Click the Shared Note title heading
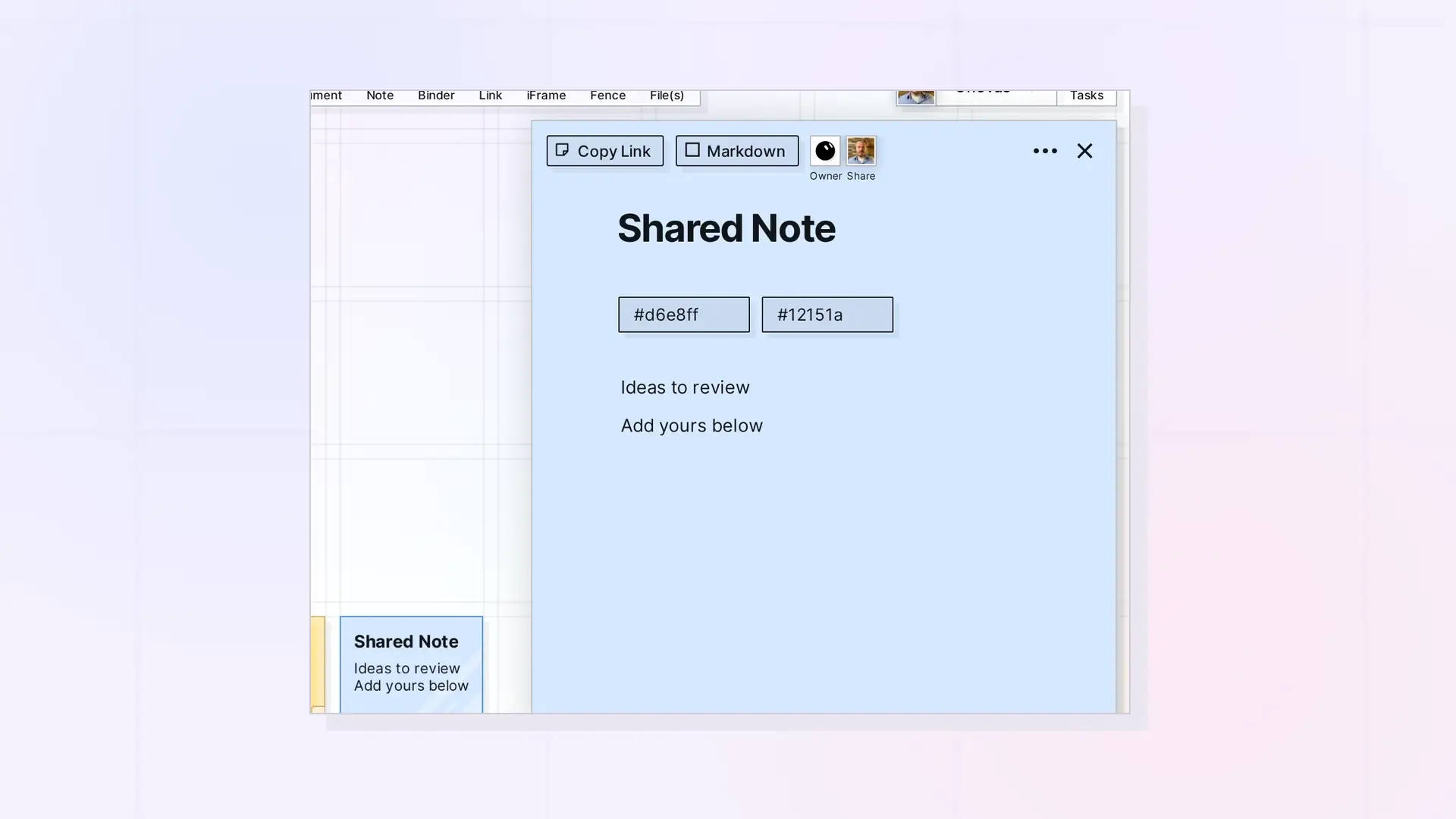Screen dimensions: 1456x819 coord(726,228)
